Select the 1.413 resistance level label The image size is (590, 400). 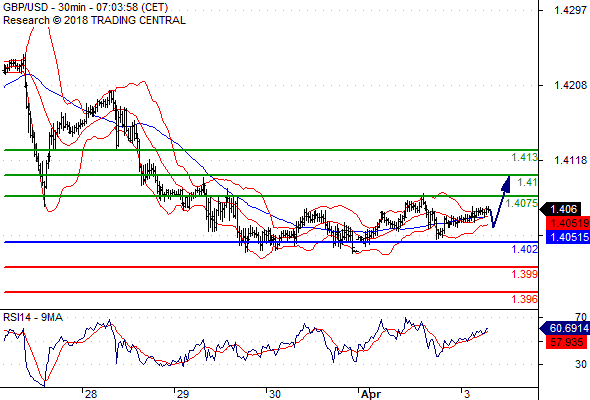[x=525, y=157]
